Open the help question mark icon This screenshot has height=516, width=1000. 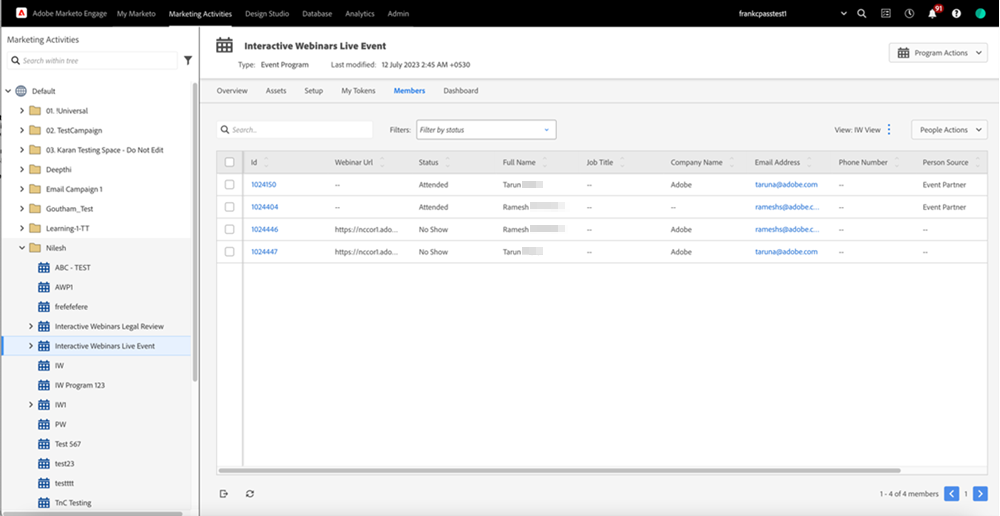pyautogui.click(x=956, y=13)
